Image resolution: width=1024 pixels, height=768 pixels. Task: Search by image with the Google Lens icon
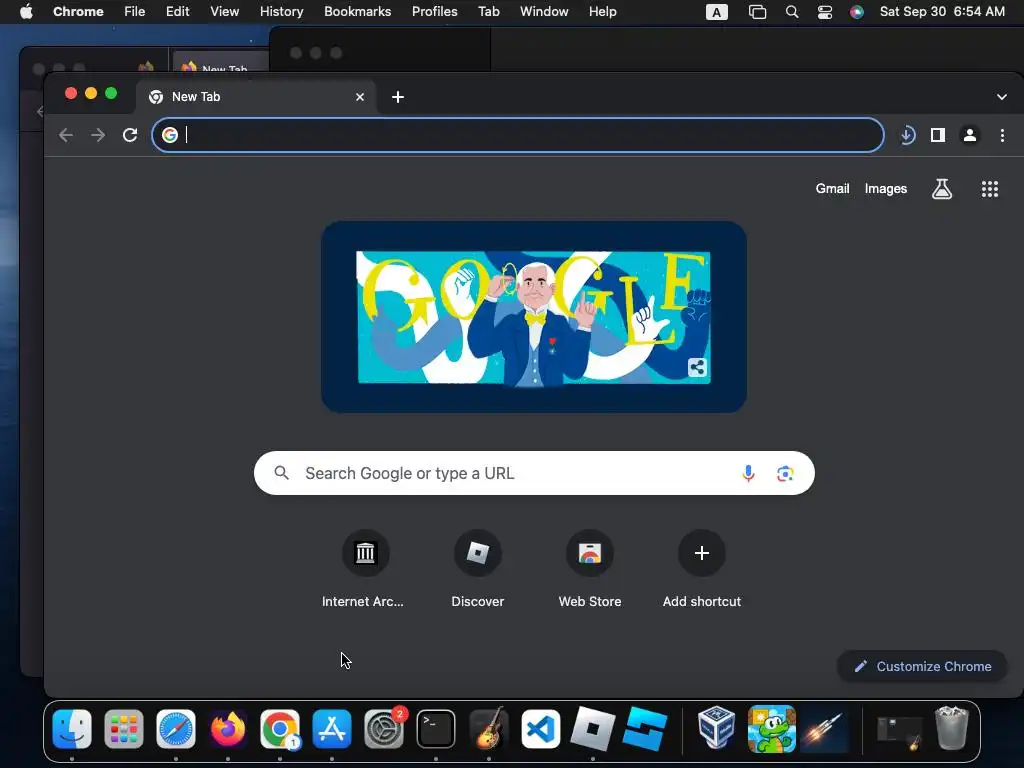click(785, 473)
